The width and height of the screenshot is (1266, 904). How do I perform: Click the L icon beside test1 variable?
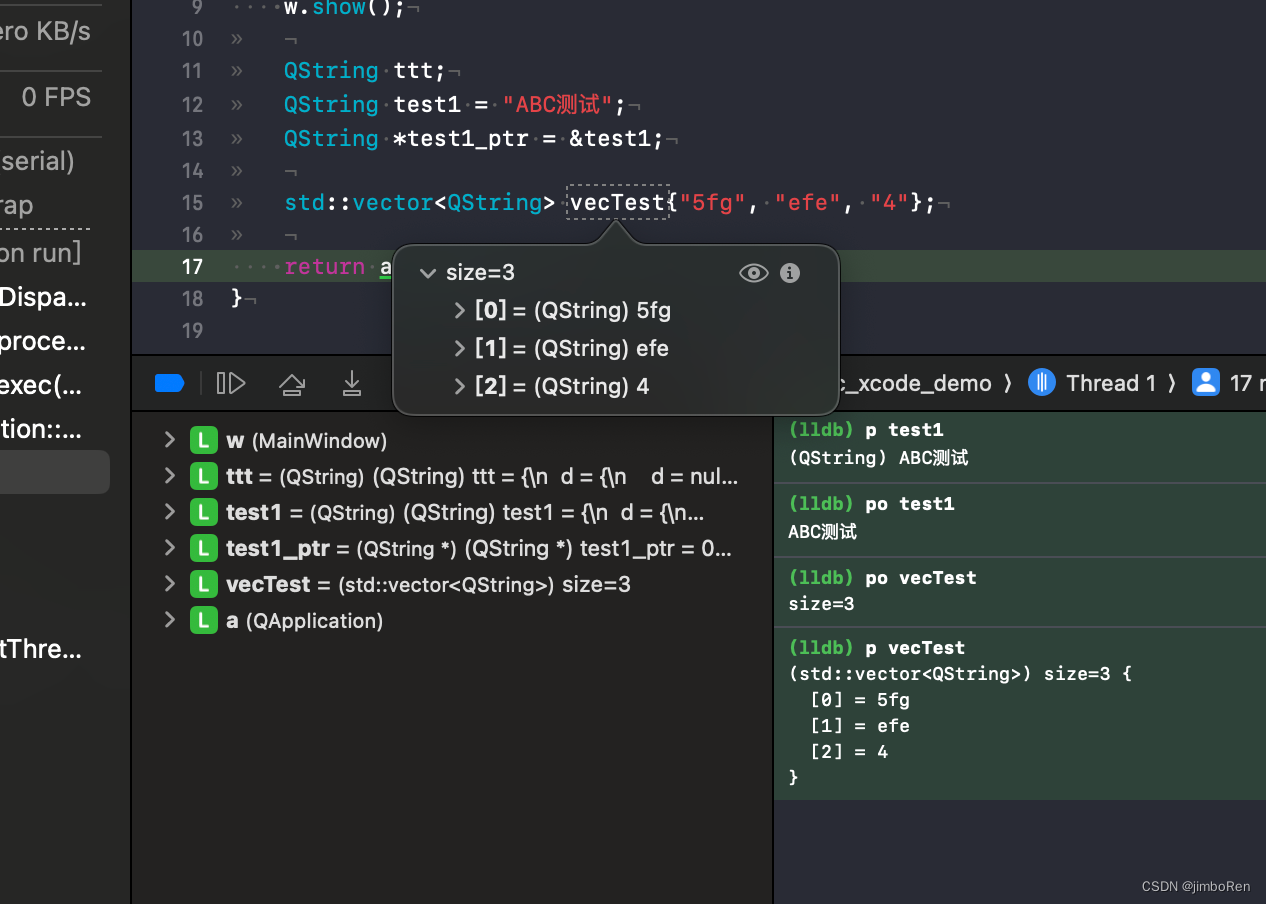click(203, 512)
